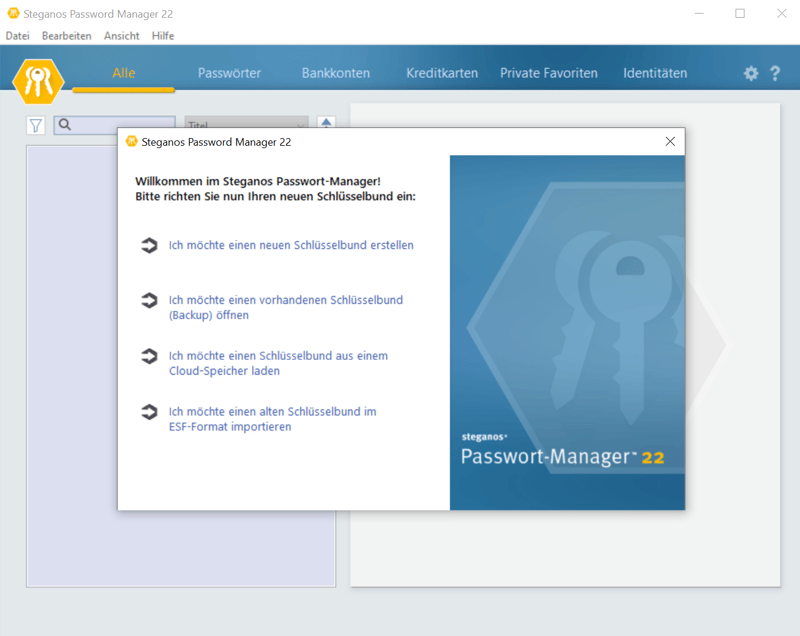Switch to the Passwörter tab
Viewport: 800px width, 636px height.
point(229,73)
